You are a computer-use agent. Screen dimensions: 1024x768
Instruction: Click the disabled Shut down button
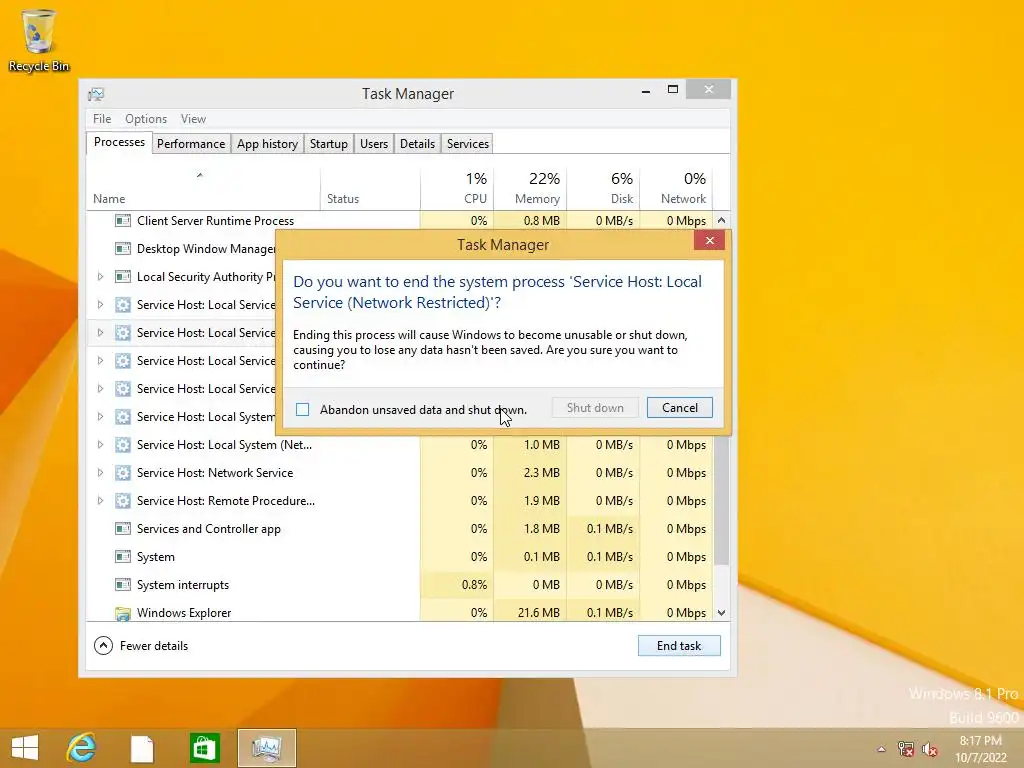click(x=595, y=408)
